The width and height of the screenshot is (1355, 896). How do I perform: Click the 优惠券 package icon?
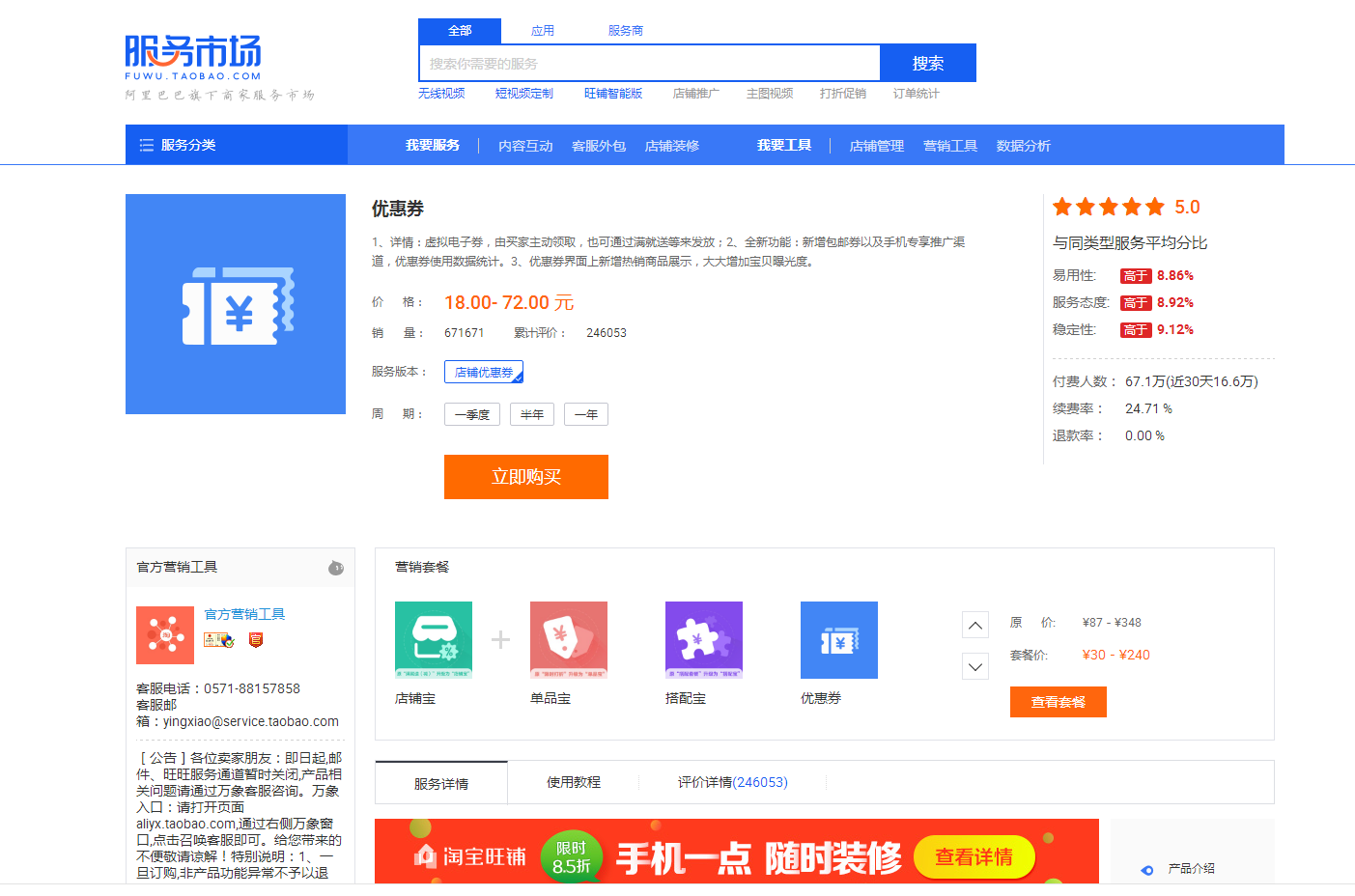point(839,640)
